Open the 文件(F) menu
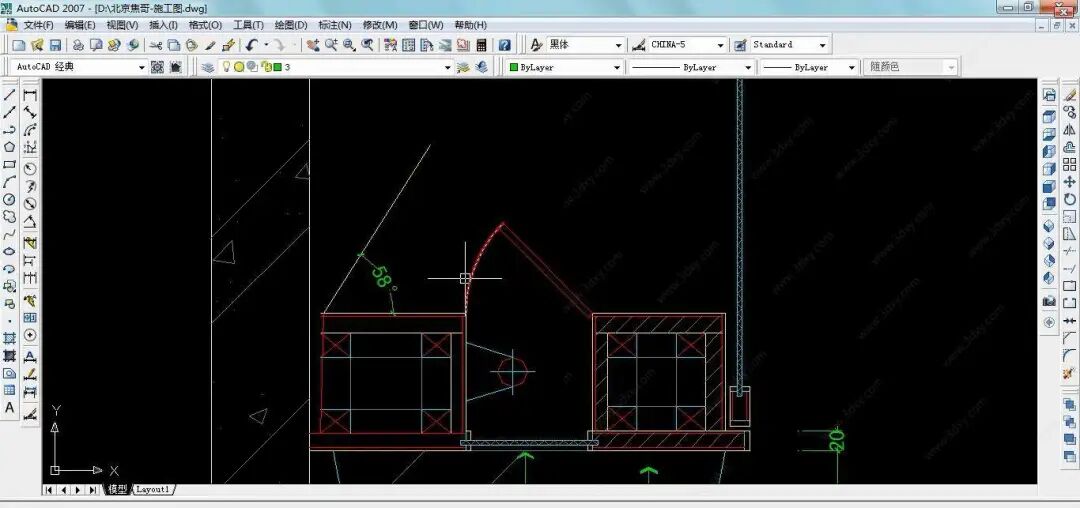1080x508 pixels. pos(39,25)
